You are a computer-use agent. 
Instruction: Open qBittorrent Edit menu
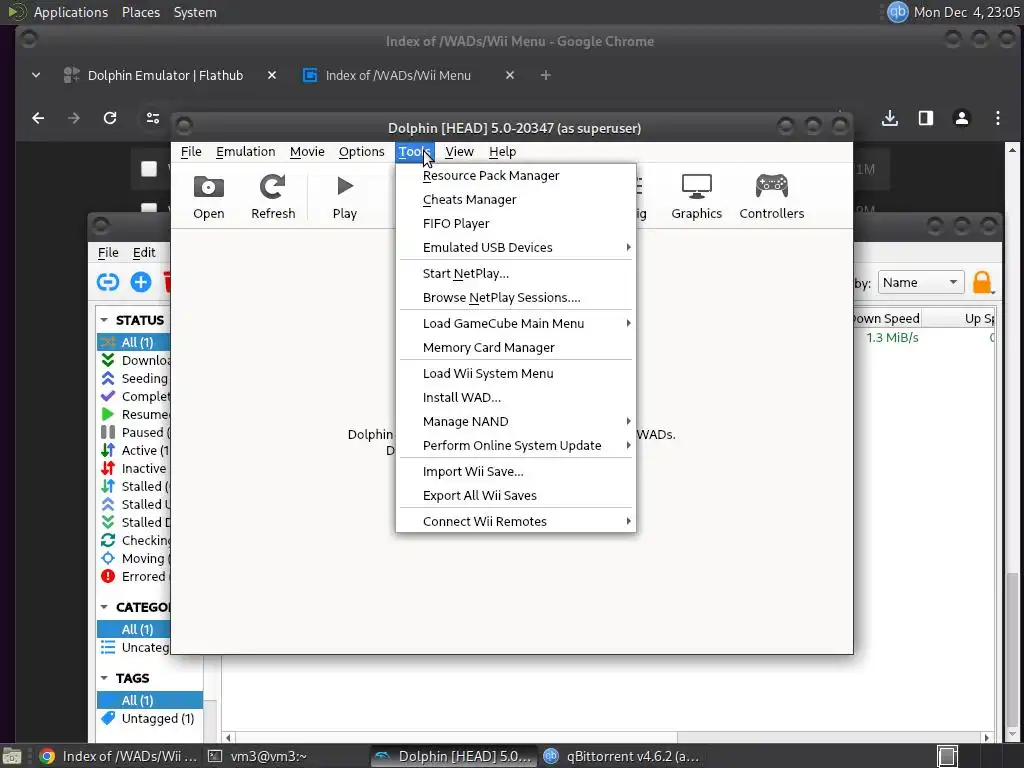pos(144,253)
